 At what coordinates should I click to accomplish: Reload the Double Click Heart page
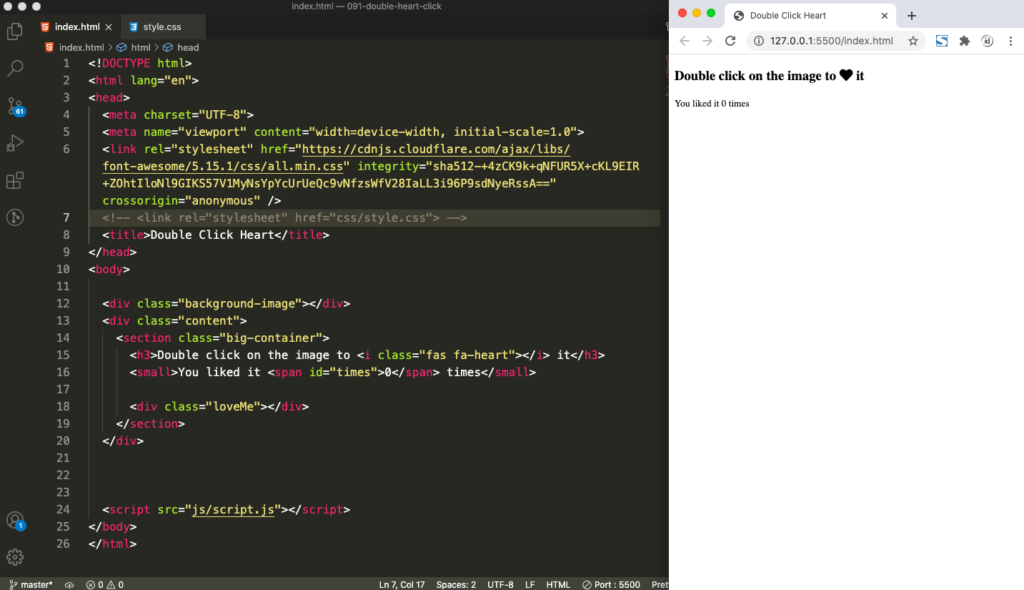click(x=730, y=41)
